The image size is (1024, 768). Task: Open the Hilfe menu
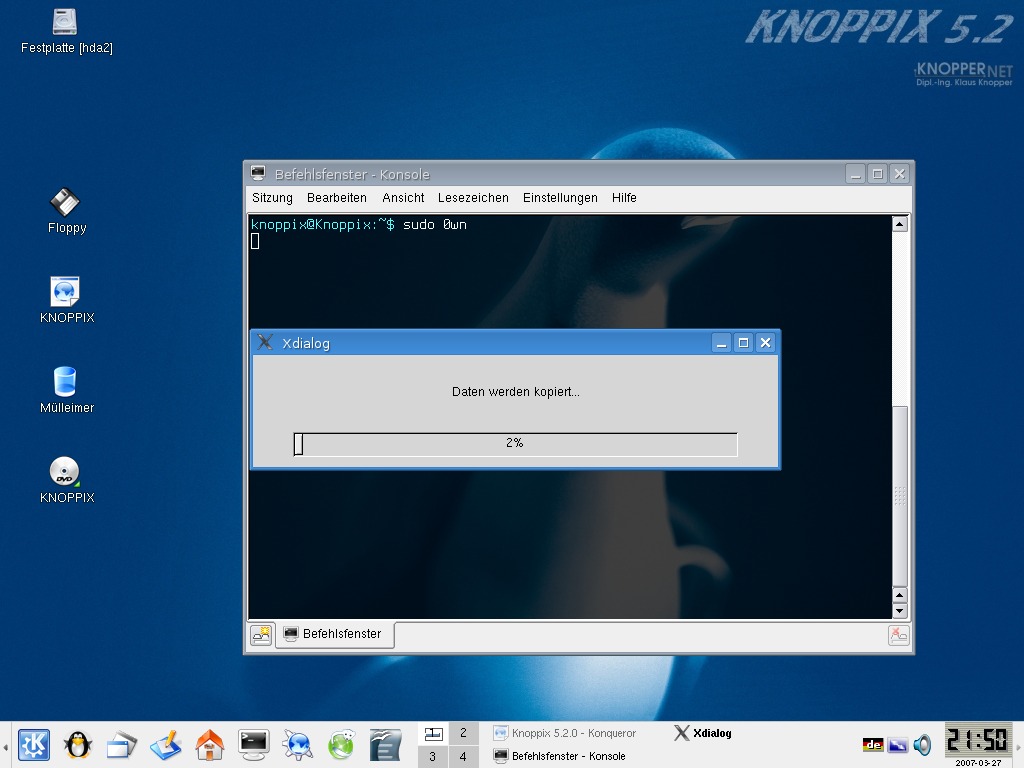click(624, 198)
